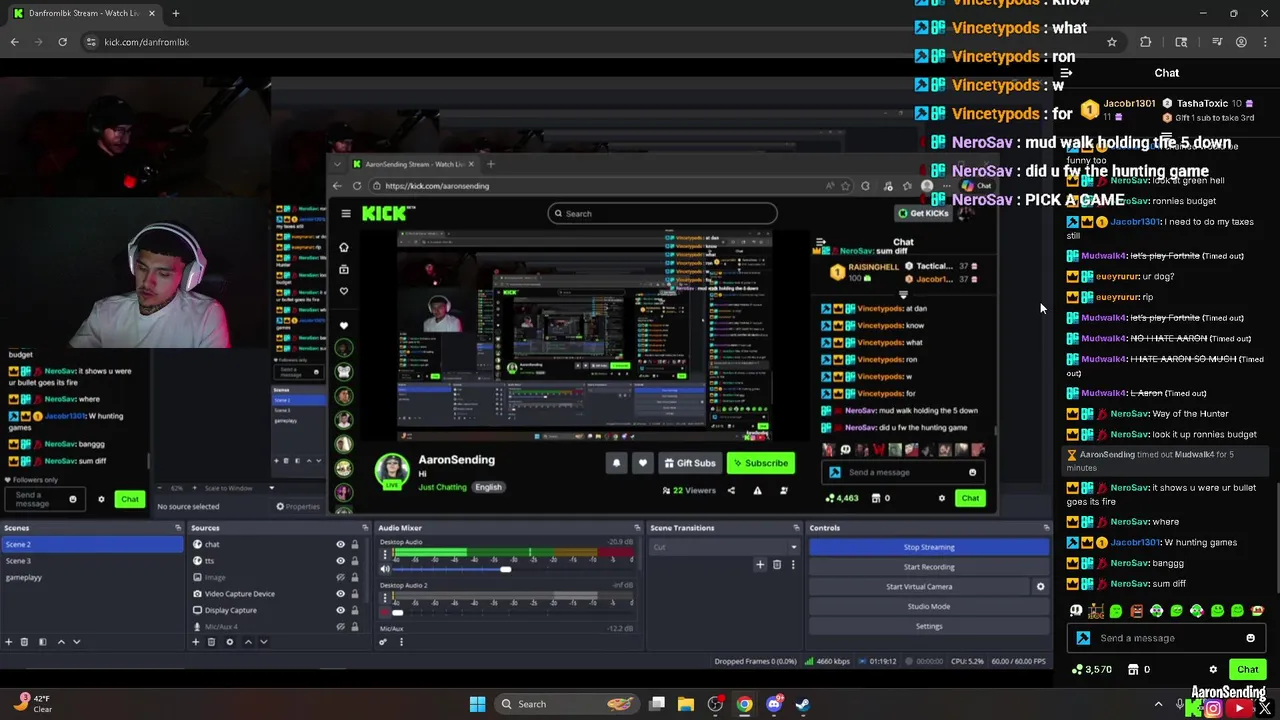The image size is (1280, 720).
Task: Hide the Display Capture source
Action: (x=340, y=610)
